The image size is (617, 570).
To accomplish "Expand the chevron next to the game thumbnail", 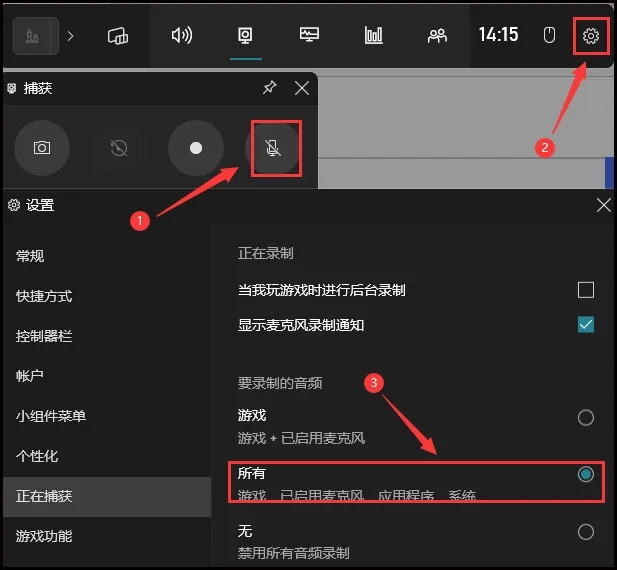I will point(70,36).
